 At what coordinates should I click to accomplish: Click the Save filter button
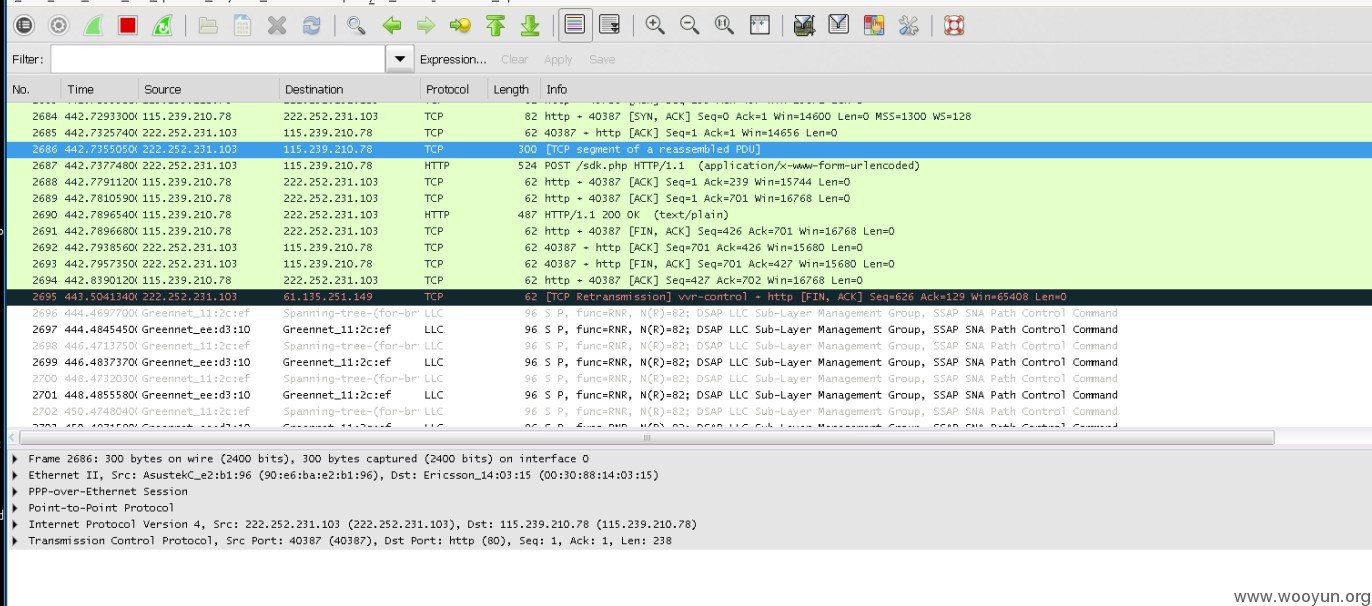coord(602,59)
